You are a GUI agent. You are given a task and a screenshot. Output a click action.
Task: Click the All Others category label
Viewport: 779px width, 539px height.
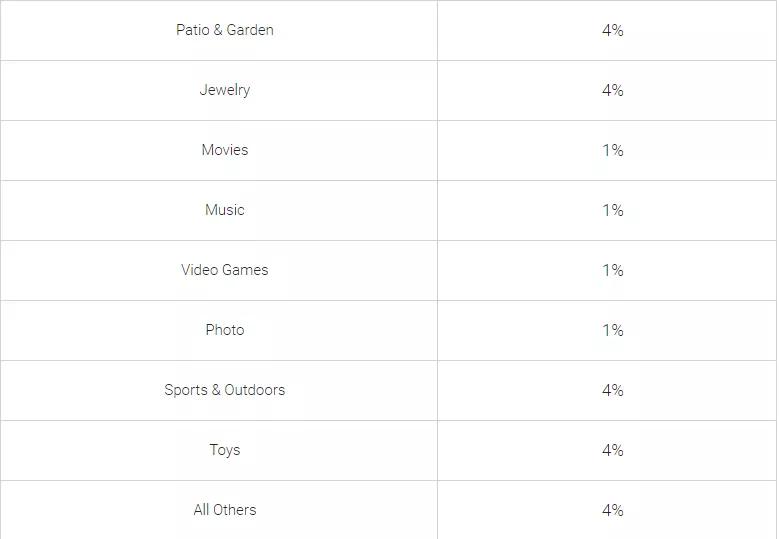click(224, 510)
